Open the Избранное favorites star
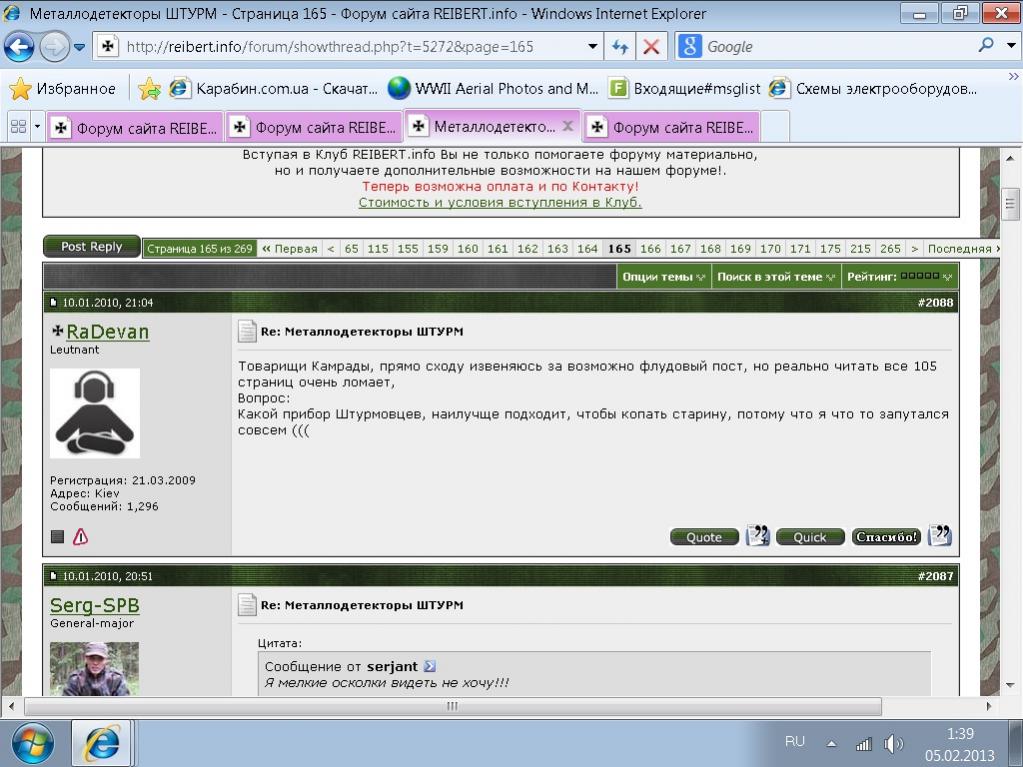The image size is (1023, 767). click(62, 89)
